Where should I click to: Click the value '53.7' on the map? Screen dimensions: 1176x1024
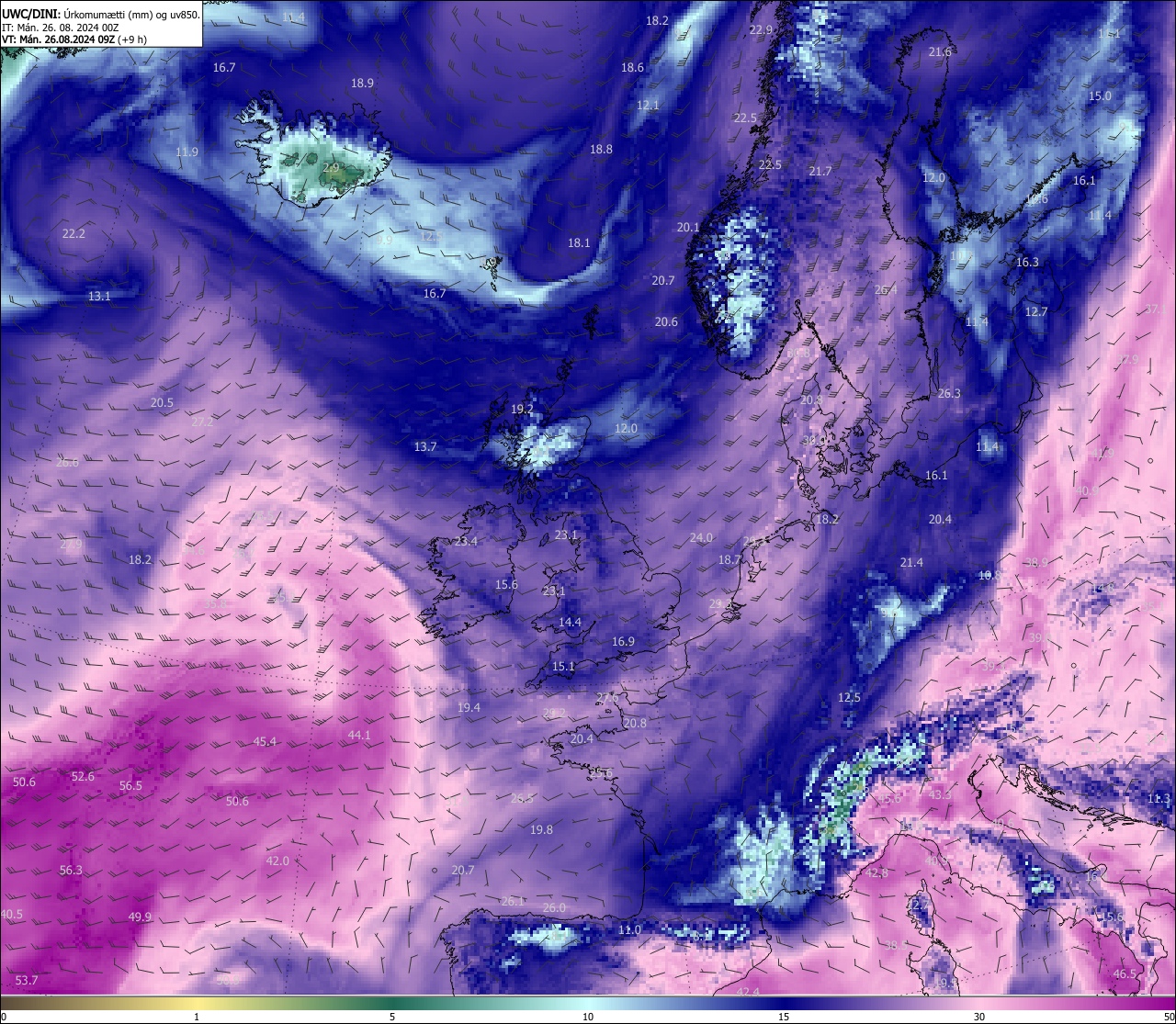tap(27, 980)
